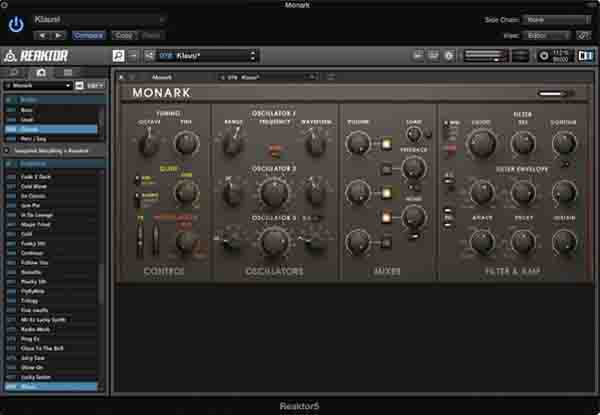Click the Paste button
600x415 pixels.
coord(151,36)
